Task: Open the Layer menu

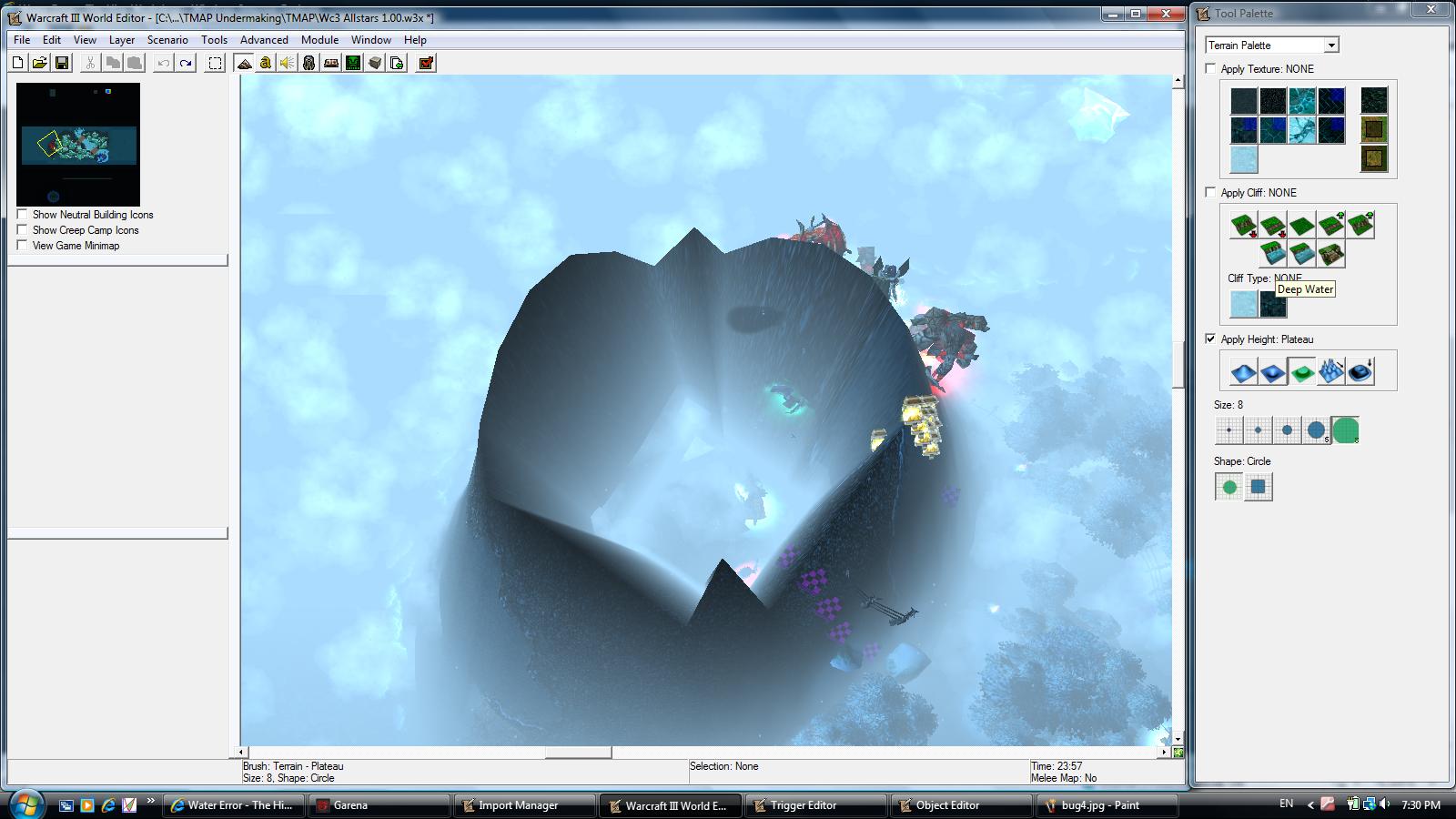Action: click(x=122, y=40)
